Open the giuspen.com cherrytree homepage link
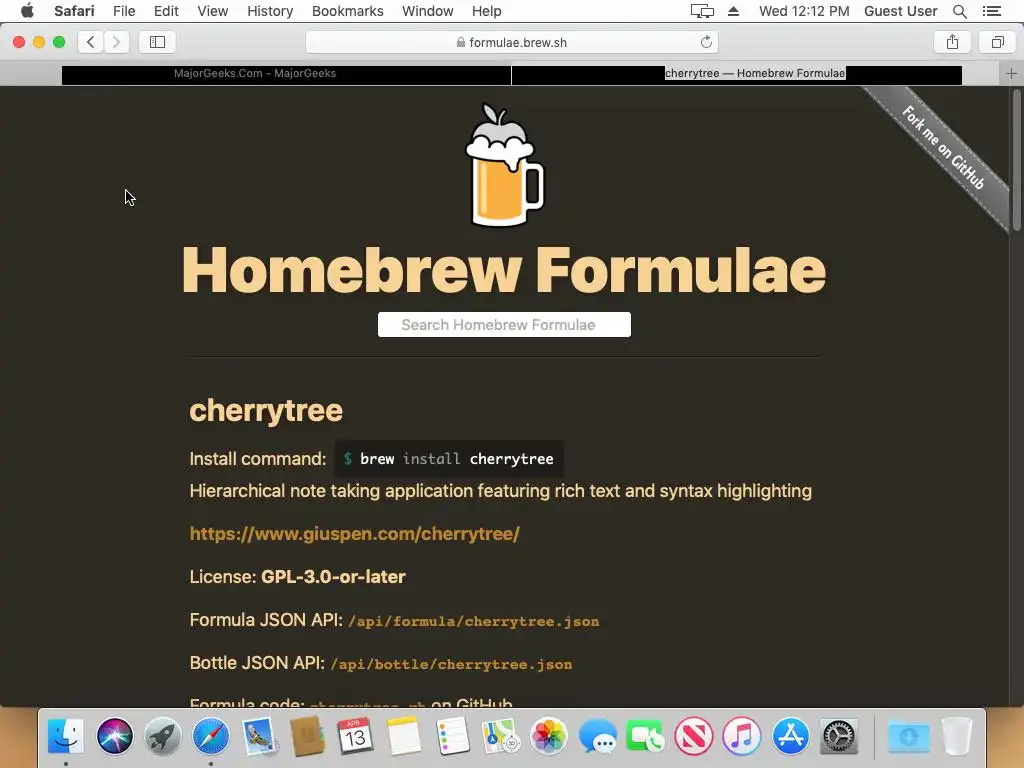1024x768 pixels. point(355,534)
